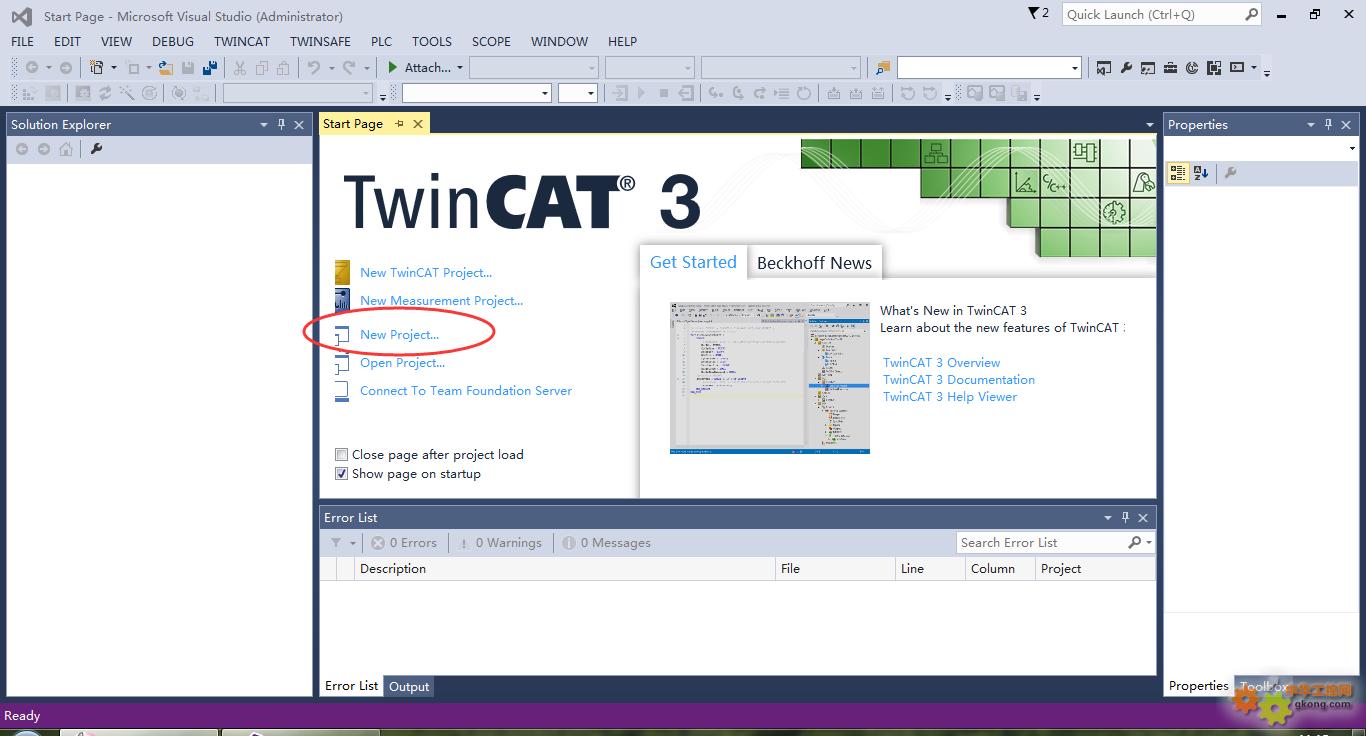Viewport: 1366px width, 736px height.
Task: Open the TwinCAT 3 Help Viewer link
Action: click(x=950, y=396)
